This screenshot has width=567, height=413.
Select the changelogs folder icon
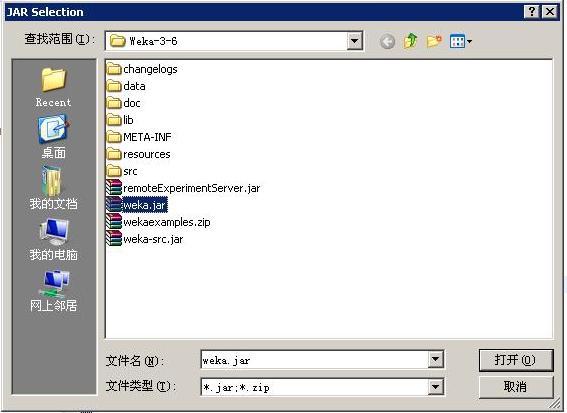114,69
